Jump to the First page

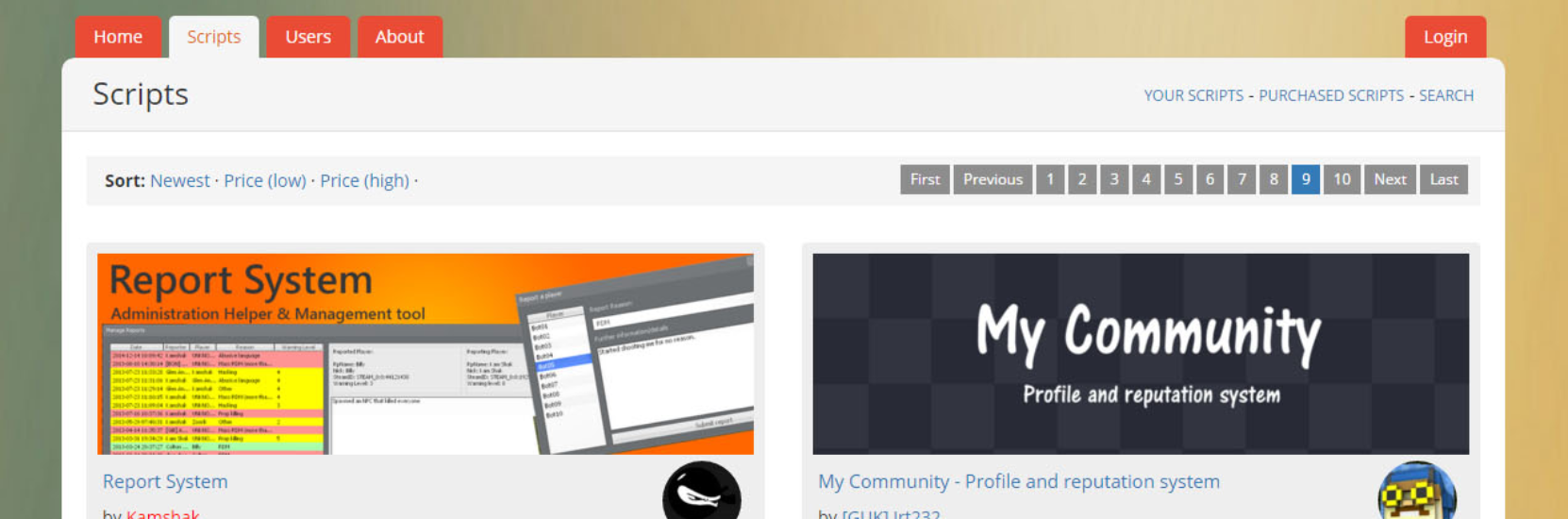coord(925,179)
